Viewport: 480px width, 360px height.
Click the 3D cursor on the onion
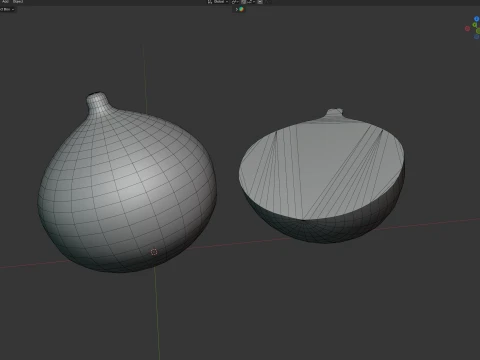pyautogui.click(x=154, y=252)
